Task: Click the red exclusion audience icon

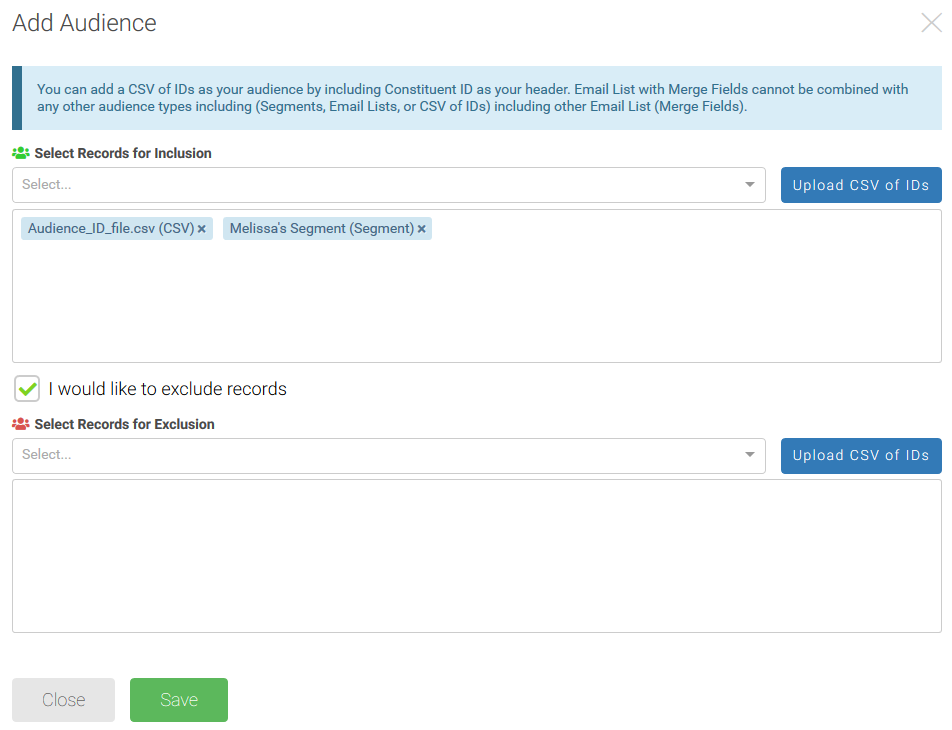Action: coord(21,424)
